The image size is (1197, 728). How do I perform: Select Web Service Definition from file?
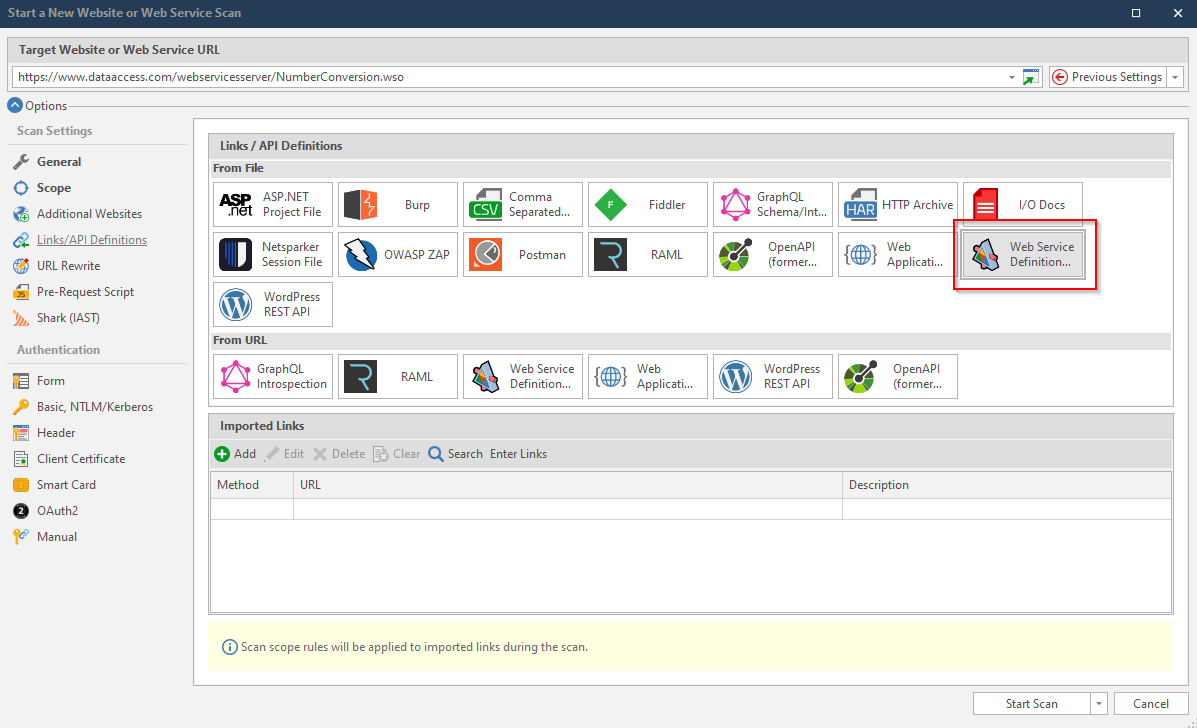coord(1022,254)
